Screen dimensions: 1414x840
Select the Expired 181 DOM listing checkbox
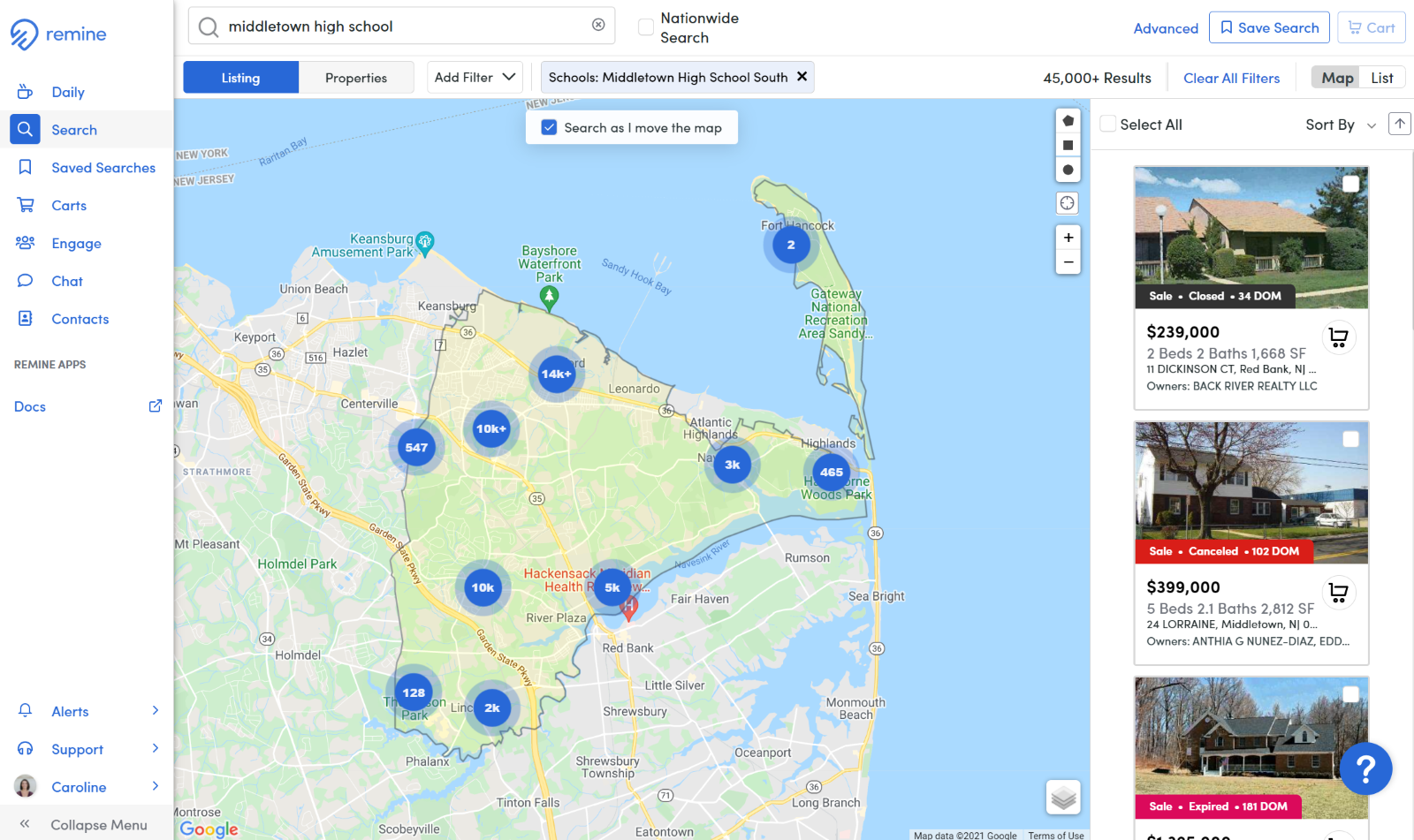pyautogui.click(x=1350, y=694)
